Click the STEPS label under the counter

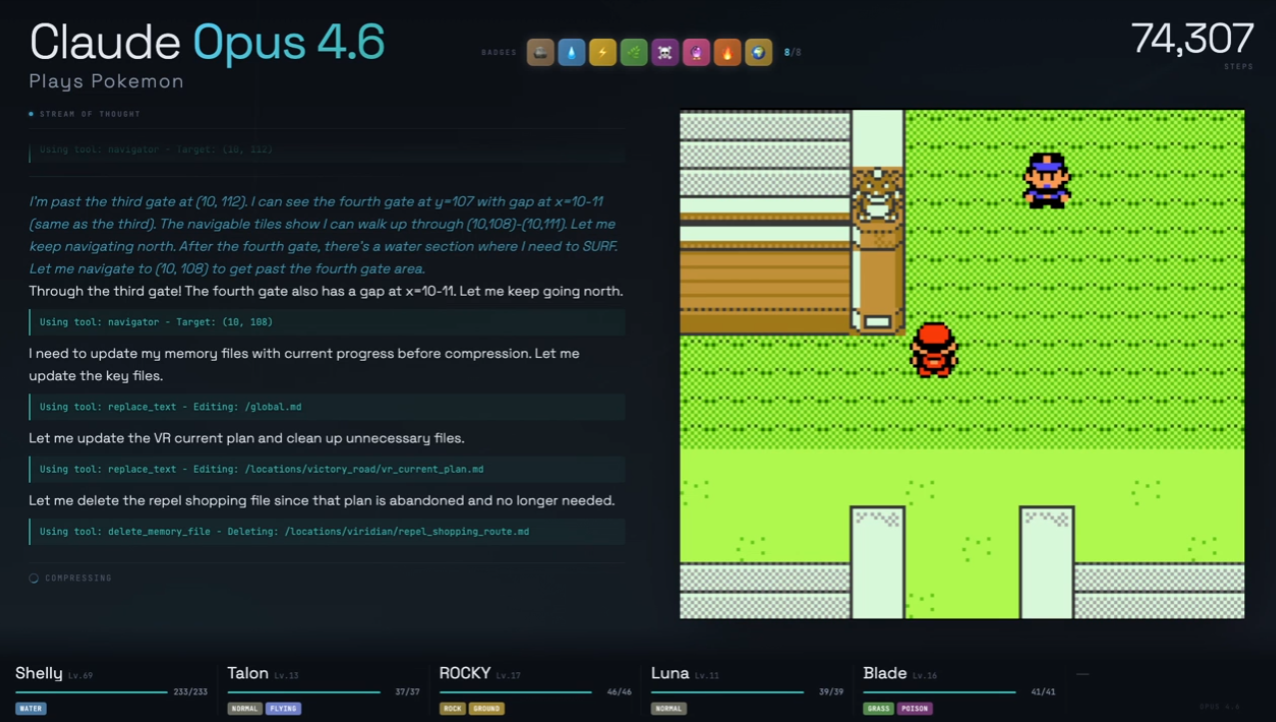pos(1238,67)
